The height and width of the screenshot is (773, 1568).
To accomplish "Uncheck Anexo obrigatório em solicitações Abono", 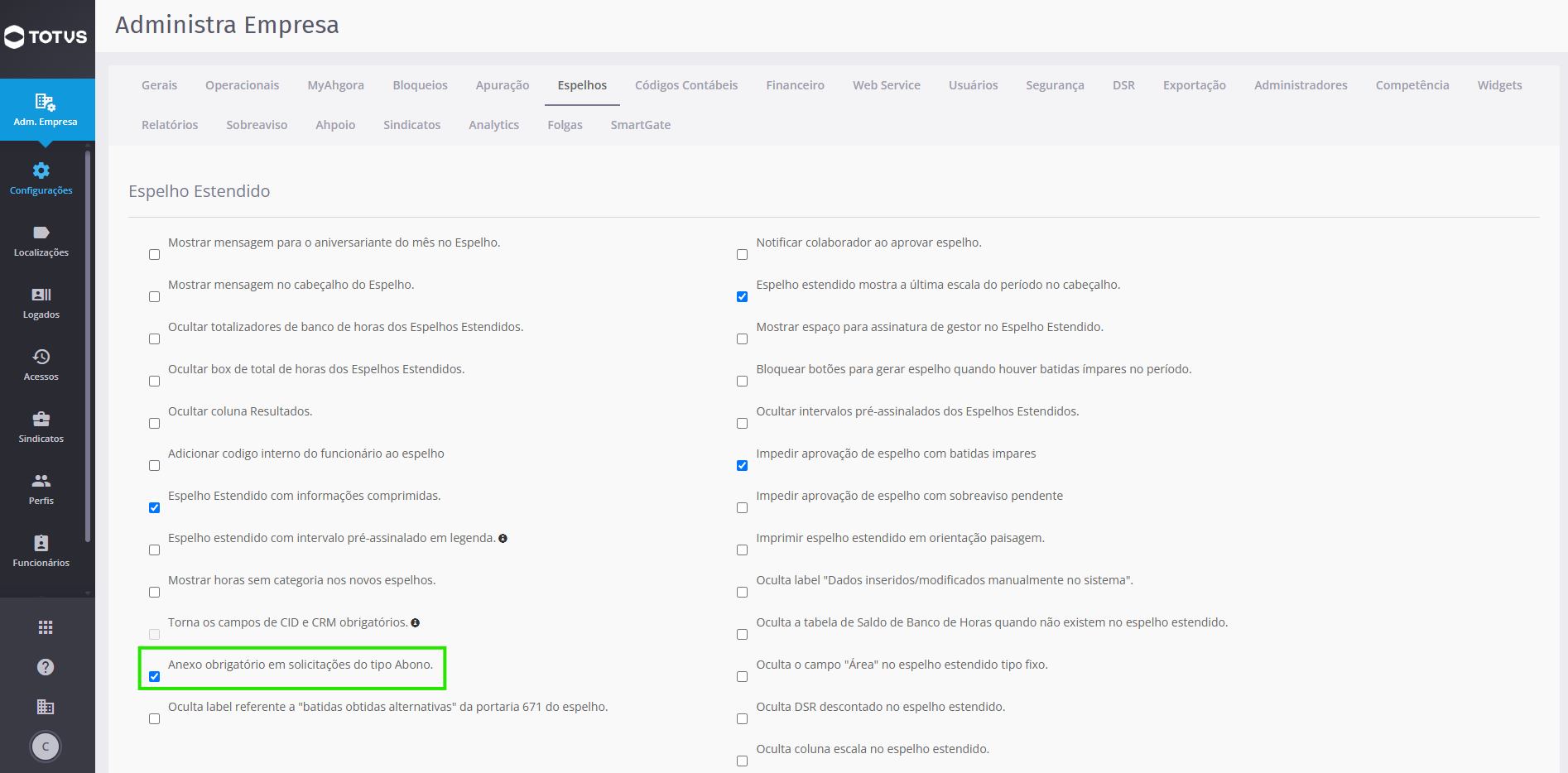I will 154,676.
